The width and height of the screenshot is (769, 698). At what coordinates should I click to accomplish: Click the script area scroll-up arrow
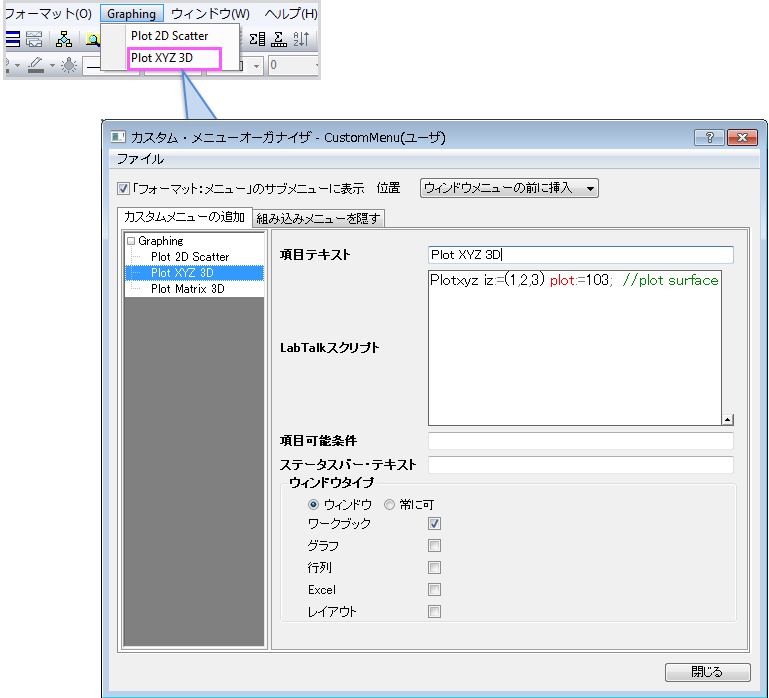click(728, 419)
